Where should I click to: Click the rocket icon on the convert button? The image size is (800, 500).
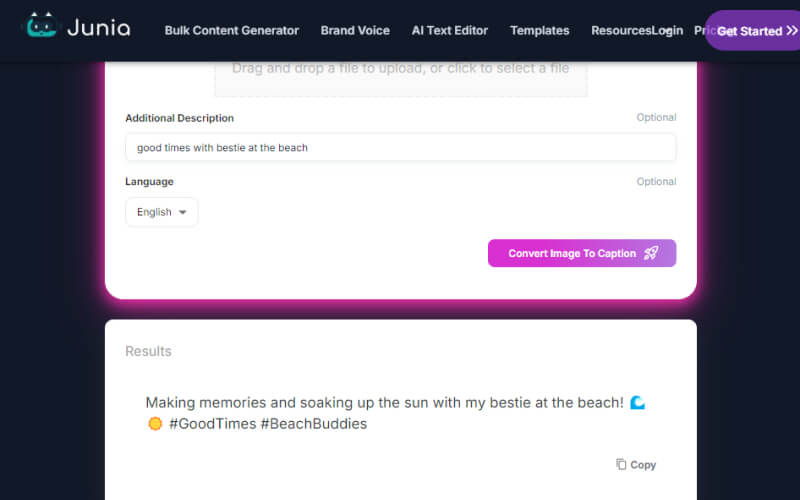(651, 253)
